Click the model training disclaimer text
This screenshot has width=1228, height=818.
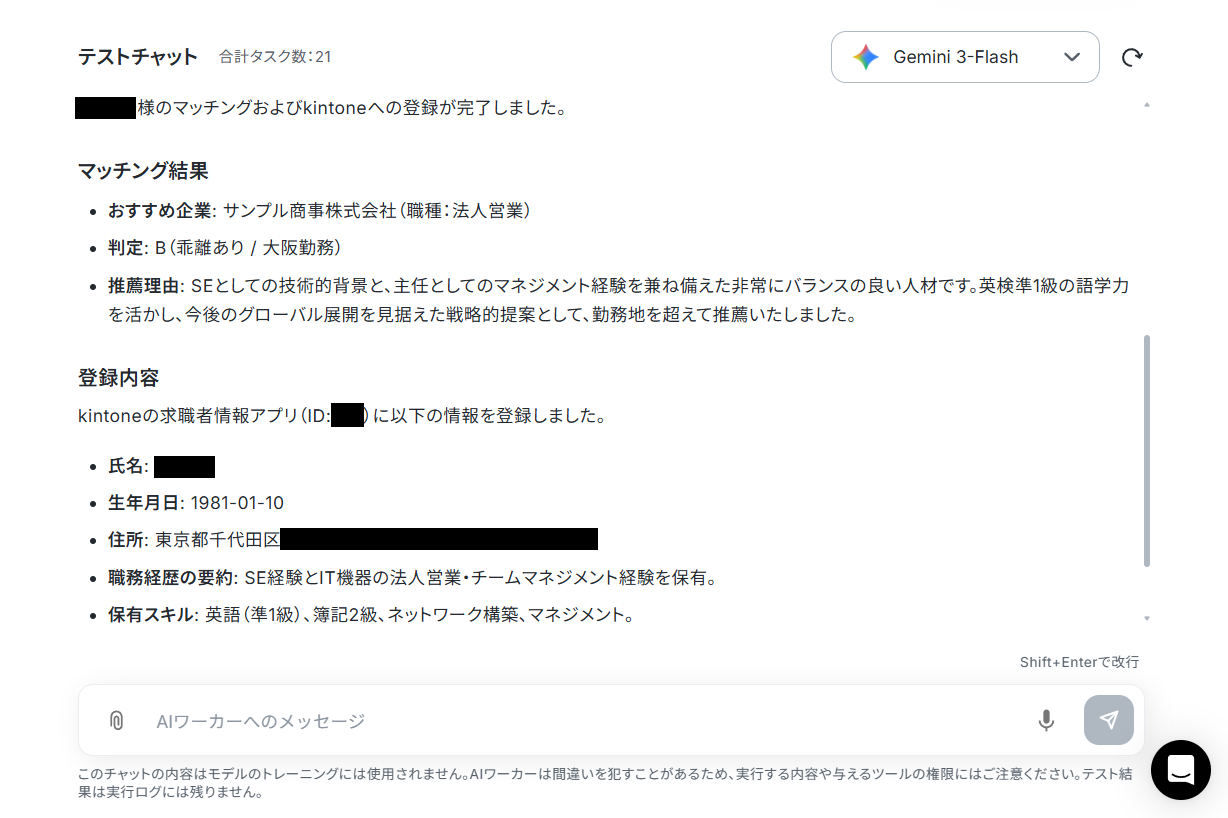coord(606,783)
